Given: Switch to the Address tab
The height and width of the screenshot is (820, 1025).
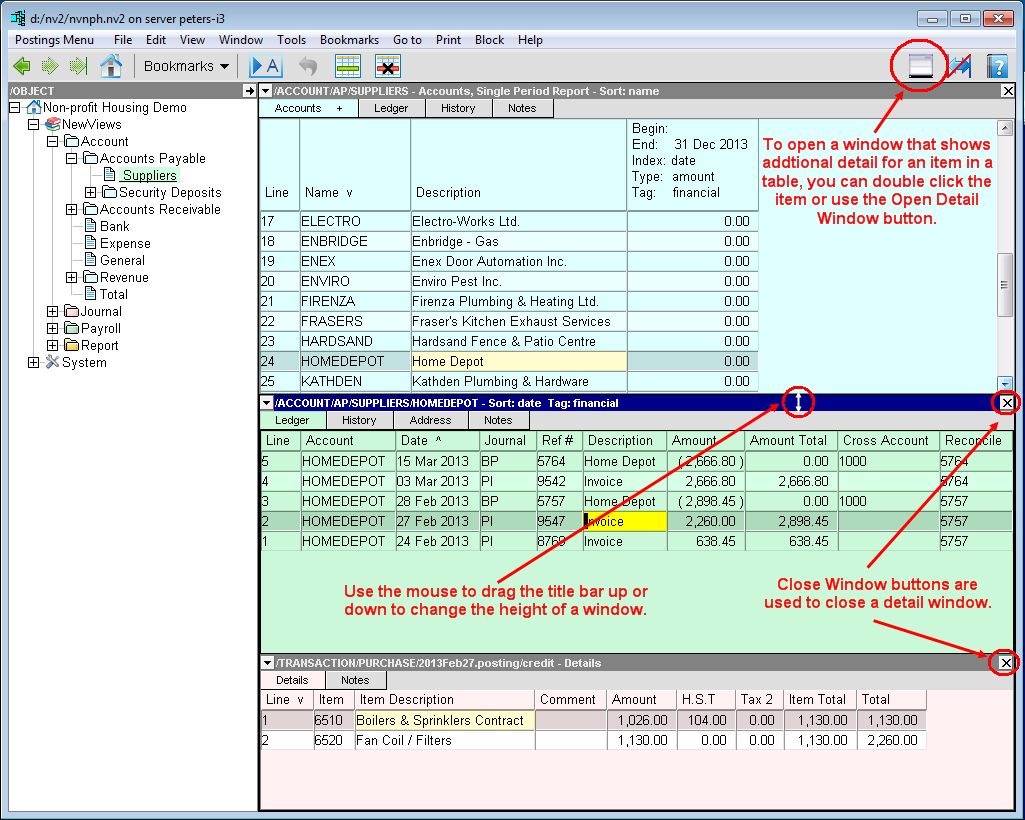Looking at the screenshot, I should coord(430,421).
